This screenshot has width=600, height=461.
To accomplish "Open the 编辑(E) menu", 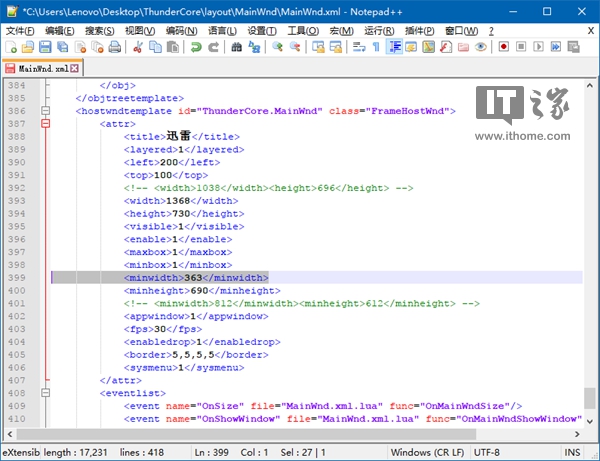I will tap(59, 31).
